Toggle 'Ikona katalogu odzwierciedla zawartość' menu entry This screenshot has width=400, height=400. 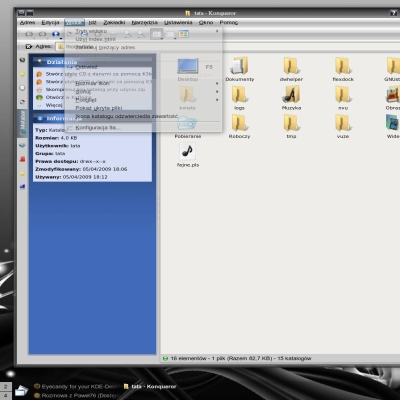click(143, 116)
